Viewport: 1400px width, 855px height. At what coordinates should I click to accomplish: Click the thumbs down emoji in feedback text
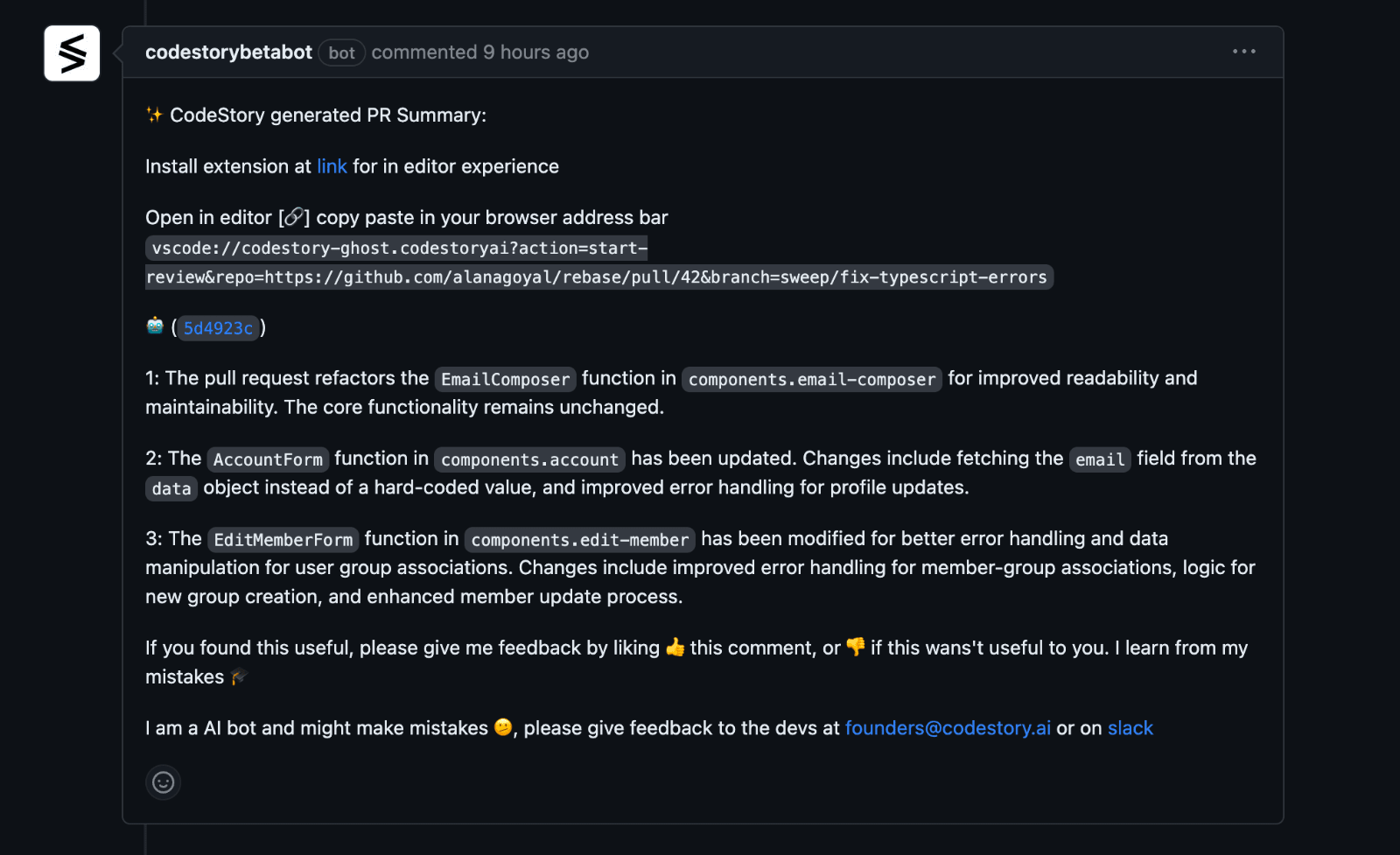(856, 647)
